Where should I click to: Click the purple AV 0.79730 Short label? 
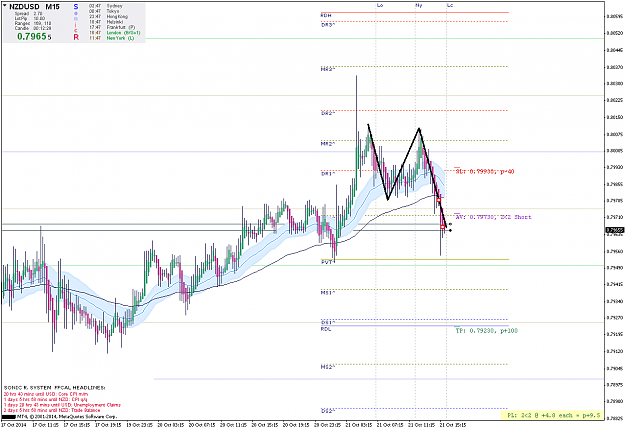pos(493,217)
